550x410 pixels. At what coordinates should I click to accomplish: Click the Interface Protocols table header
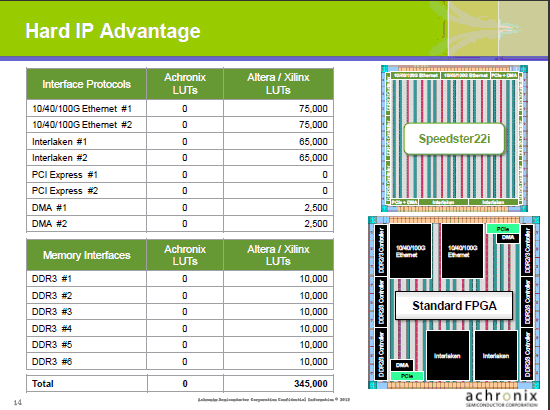tap(86, 84)
